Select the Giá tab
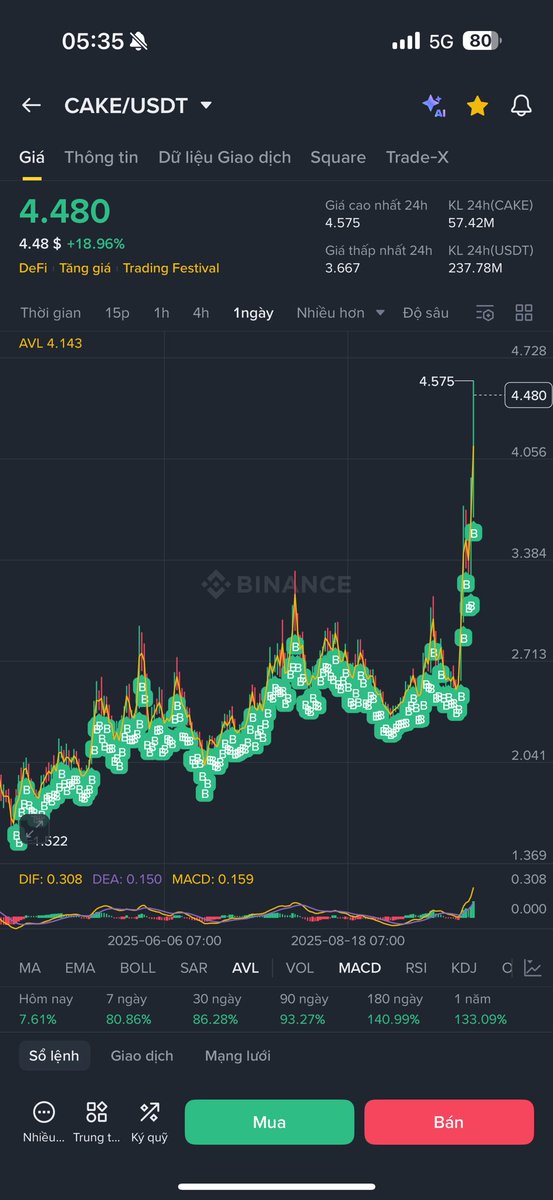Viewport: 553px width, 1200px height. click(x=32, y=157)
